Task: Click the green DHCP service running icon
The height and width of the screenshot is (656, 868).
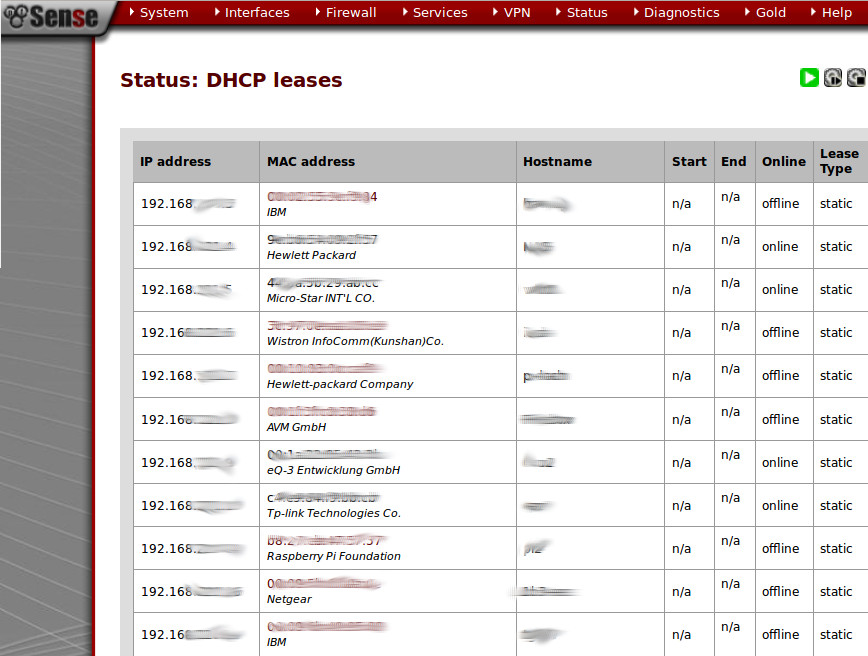Action: [x=809, y=78]
